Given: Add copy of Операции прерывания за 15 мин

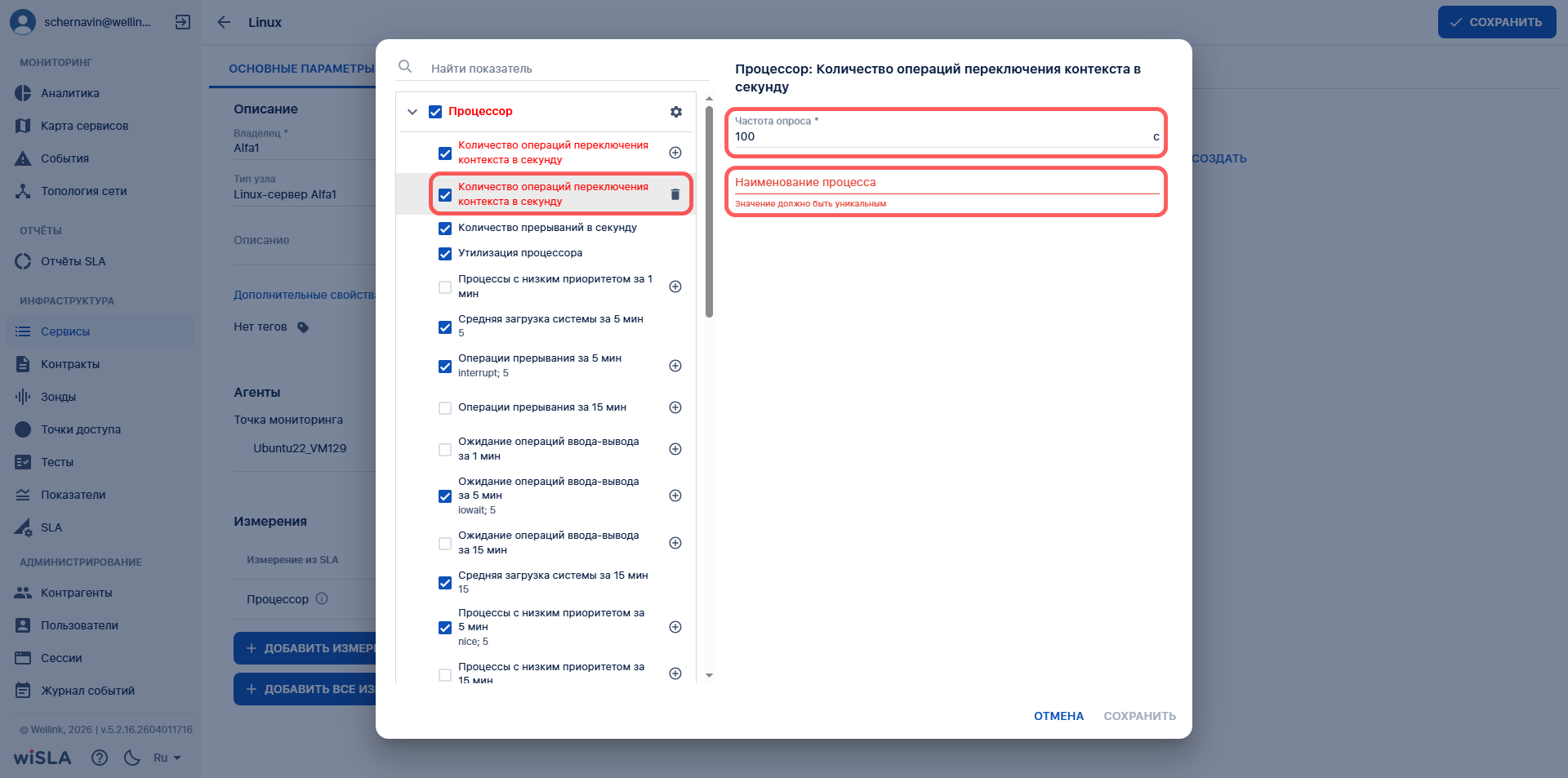Looking at the screenshot, I should pos(675,407).
